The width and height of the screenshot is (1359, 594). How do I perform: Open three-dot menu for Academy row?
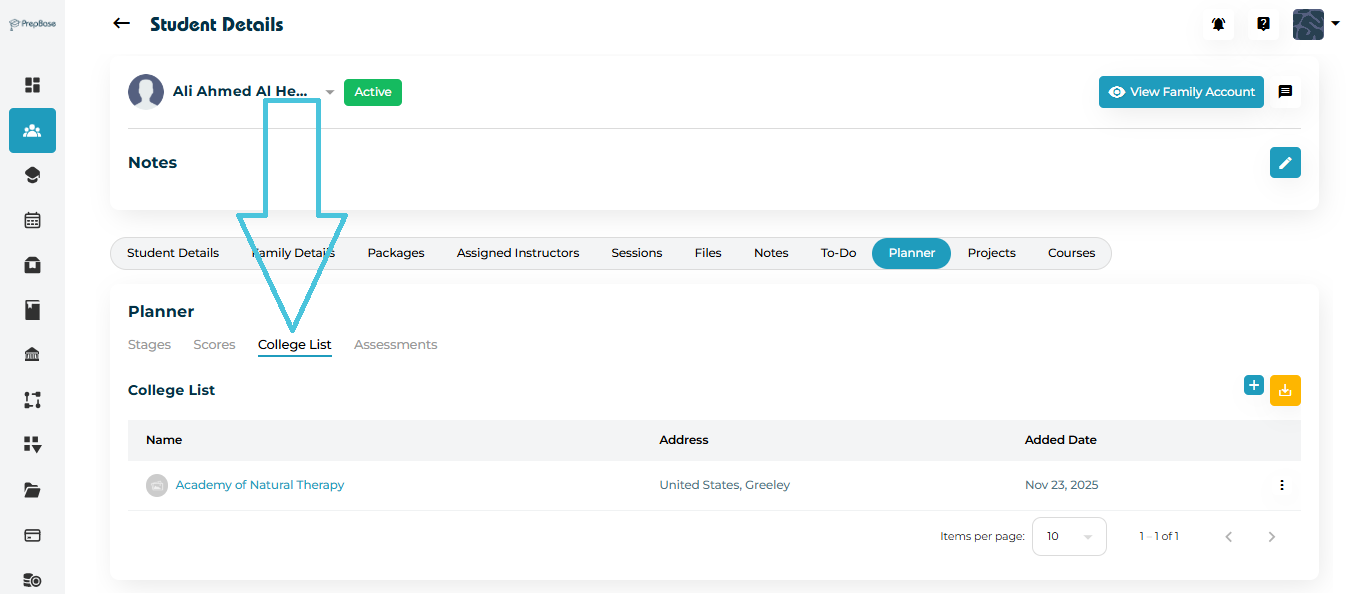(1281, 485)
